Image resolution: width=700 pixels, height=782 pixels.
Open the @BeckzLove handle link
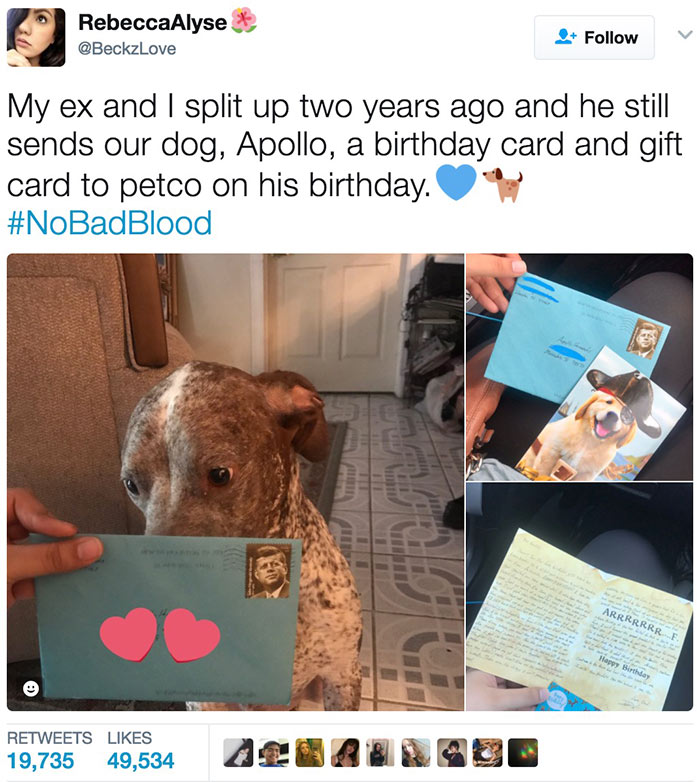pos(127,49)
